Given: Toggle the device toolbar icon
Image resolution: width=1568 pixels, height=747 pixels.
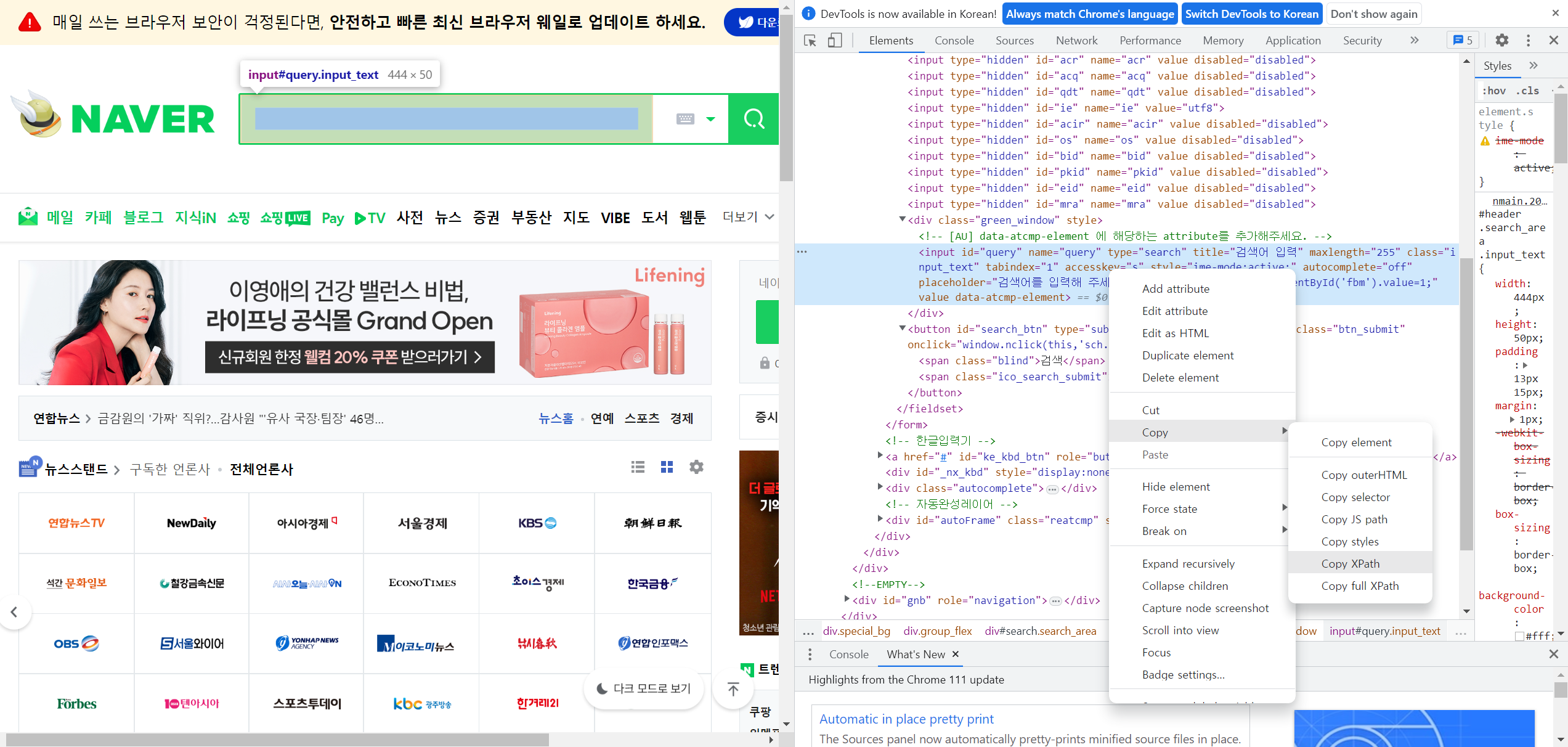Looking at the screenshot, I should click(x=834, y=41).
